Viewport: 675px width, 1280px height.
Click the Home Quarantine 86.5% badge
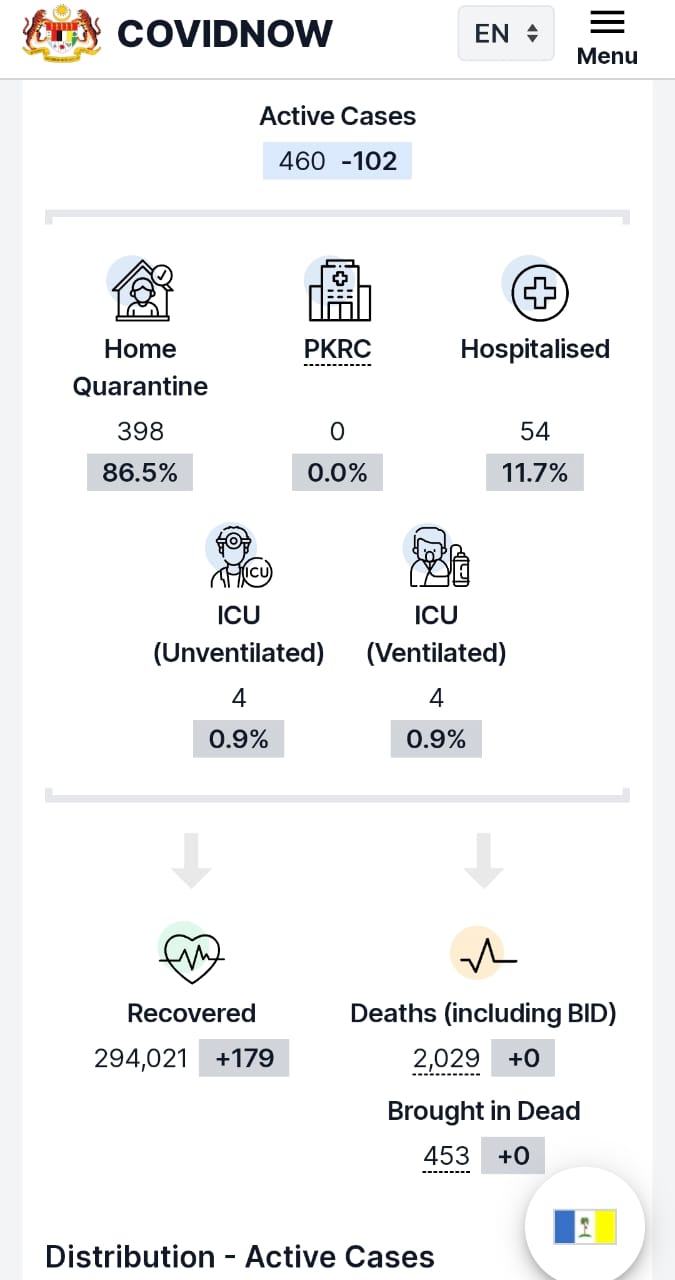(x=140, y=473)
